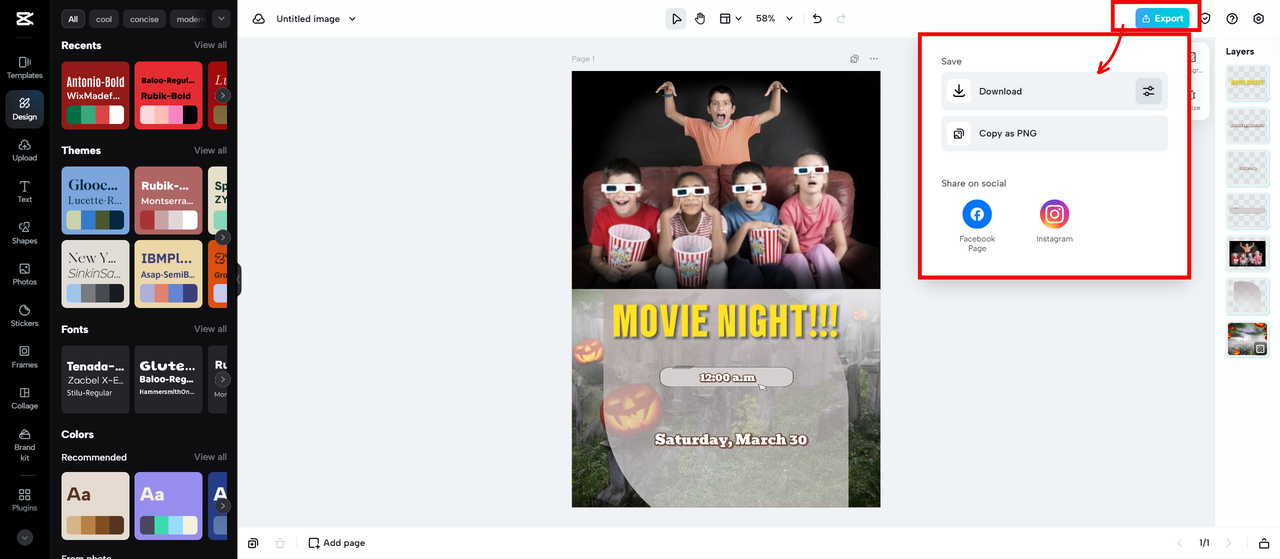Click the Export button
The width and height of the screenshot is (1280, 559).
click(1162, 19)
